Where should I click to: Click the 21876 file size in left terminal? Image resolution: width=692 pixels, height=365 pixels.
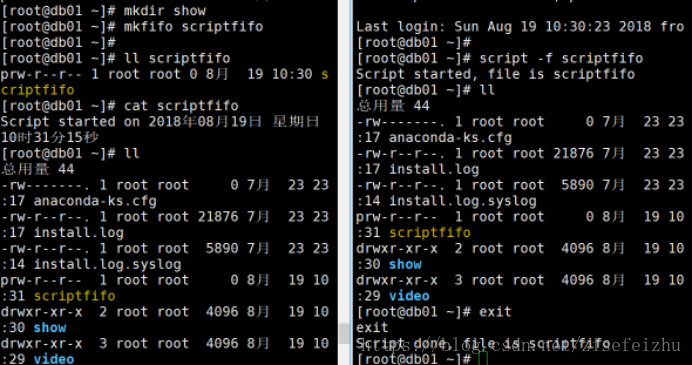click(x=218, y=217)
